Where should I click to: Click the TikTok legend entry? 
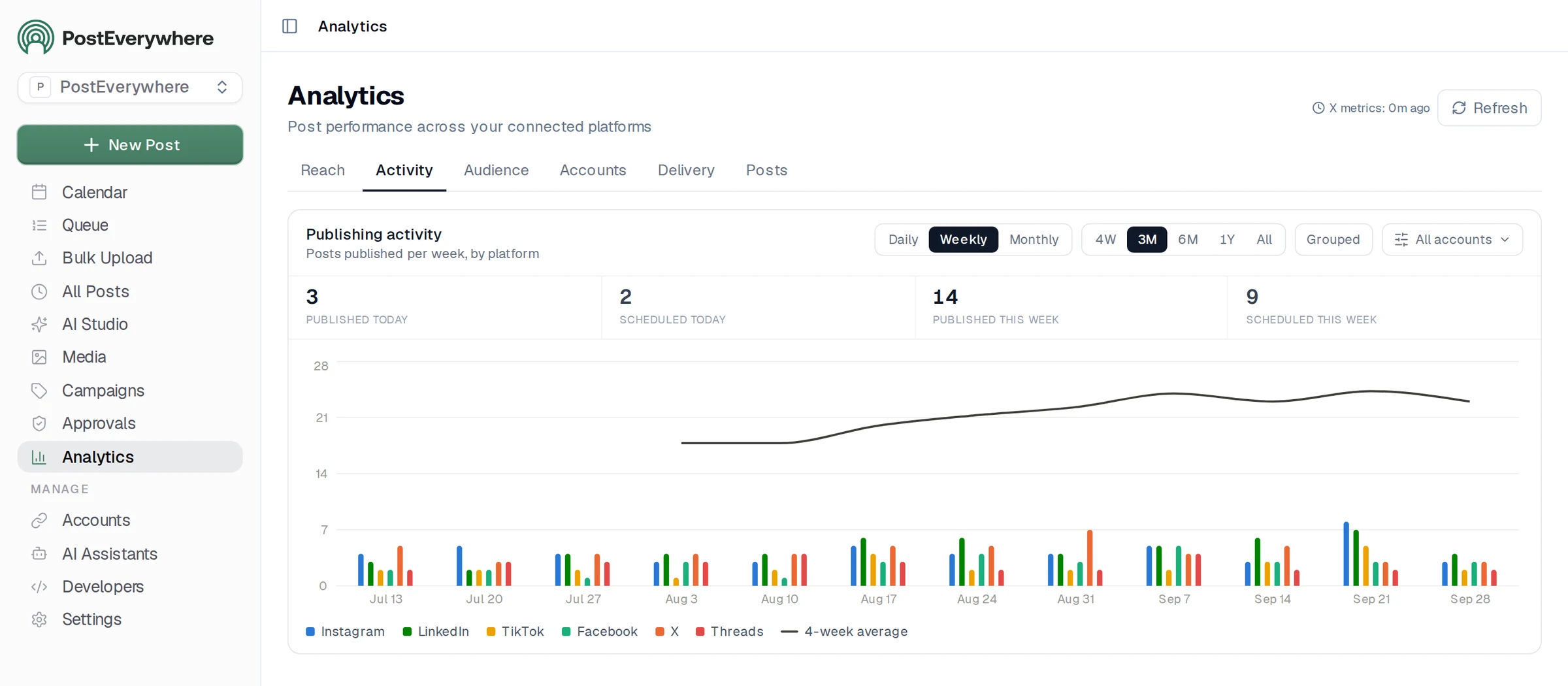(515, 632)
